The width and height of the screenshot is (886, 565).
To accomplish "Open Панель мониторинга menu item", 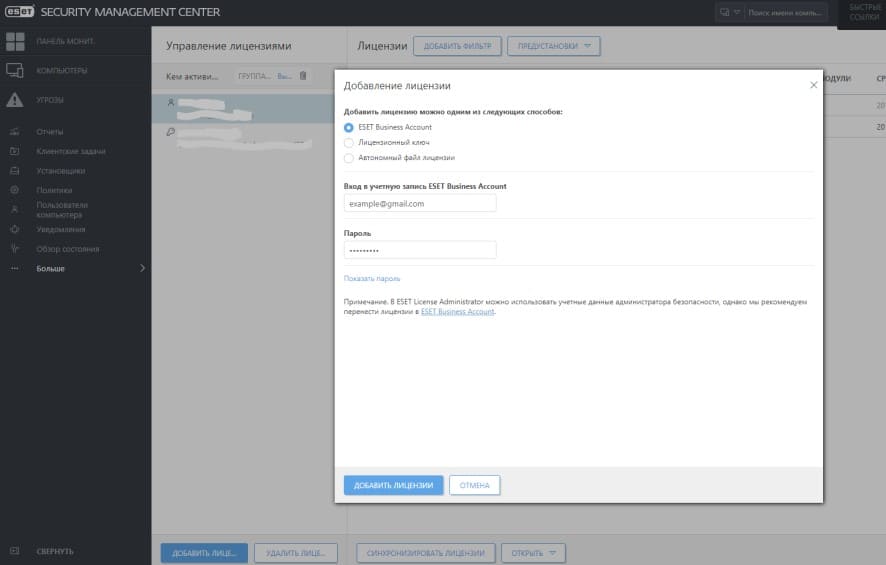I will point(66,41).
